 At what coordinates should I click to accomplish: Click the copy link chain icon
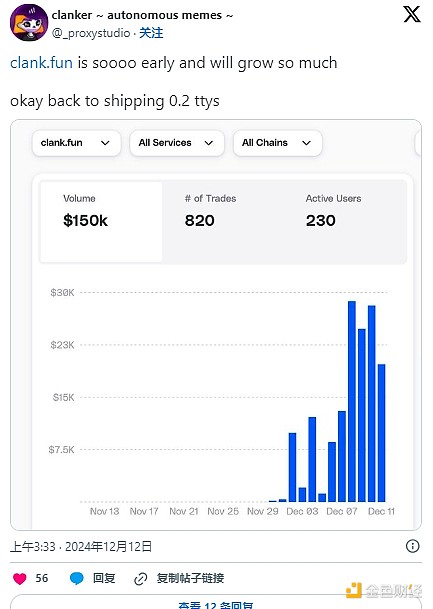coord(140,579)
